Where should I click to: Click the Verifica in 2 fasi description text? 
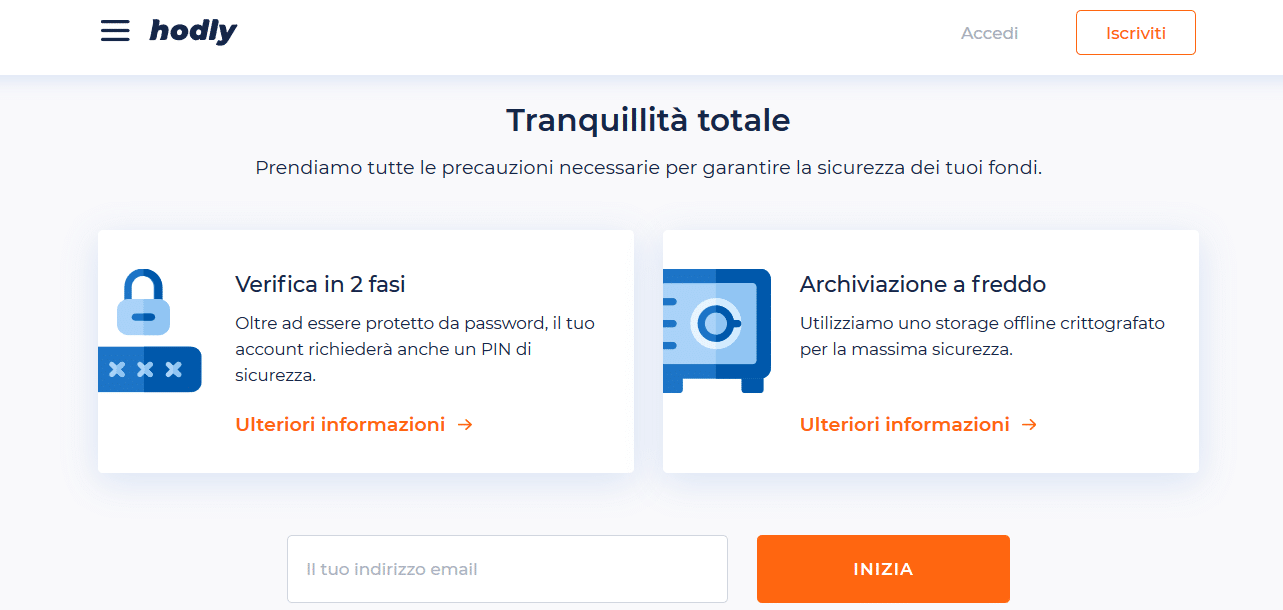tap(415, 350)
